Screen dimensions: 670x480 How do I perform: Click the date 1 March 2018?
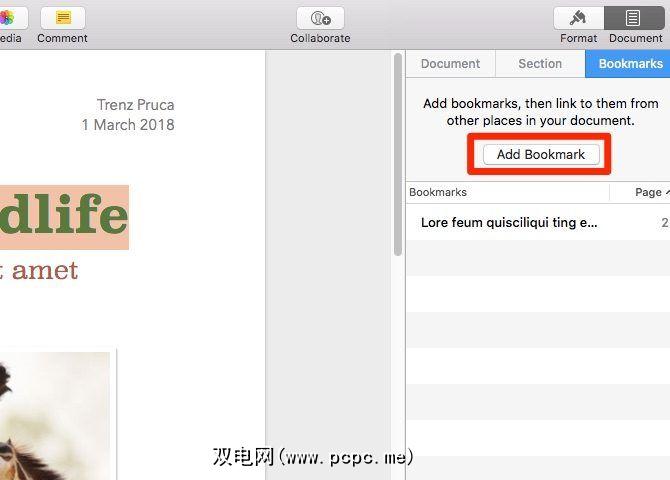128,125
